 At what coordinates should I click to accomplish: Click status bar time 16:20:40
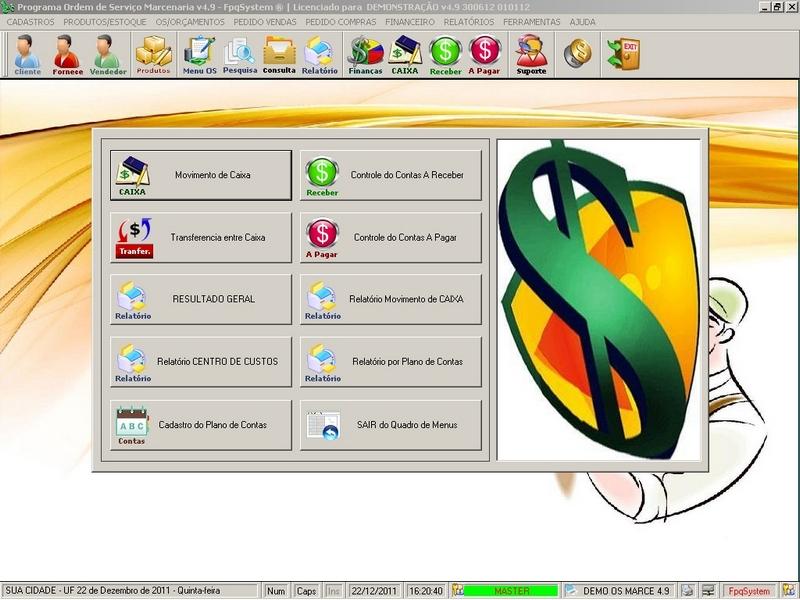[x=426, y=591]
